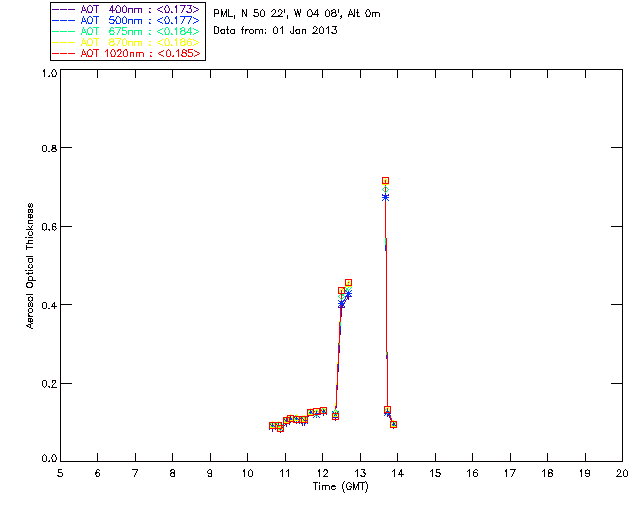This screenshot has height=512, width=640.
Task: Click the y-axis tick label '0.4'
Action: 49,305
